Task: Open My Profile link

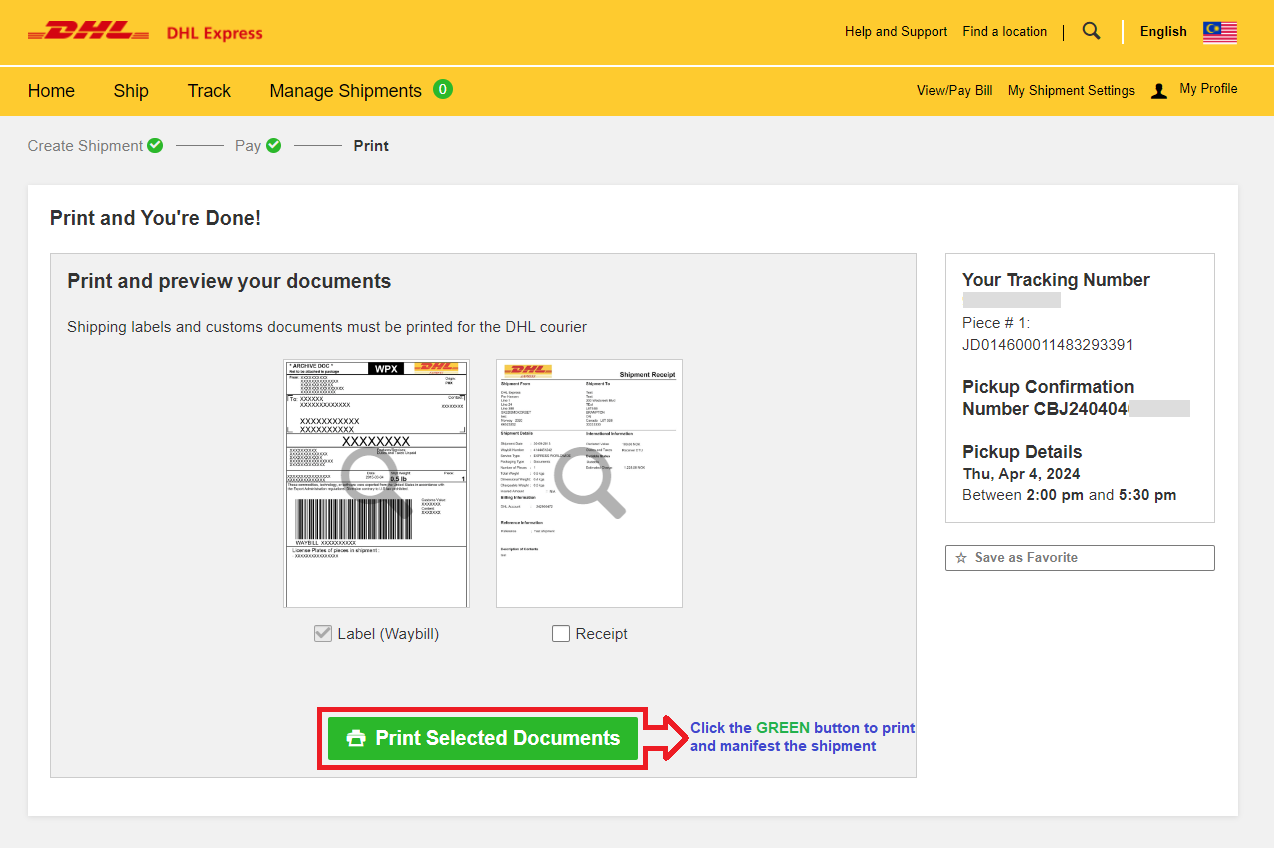Action: coord(1208,89)
